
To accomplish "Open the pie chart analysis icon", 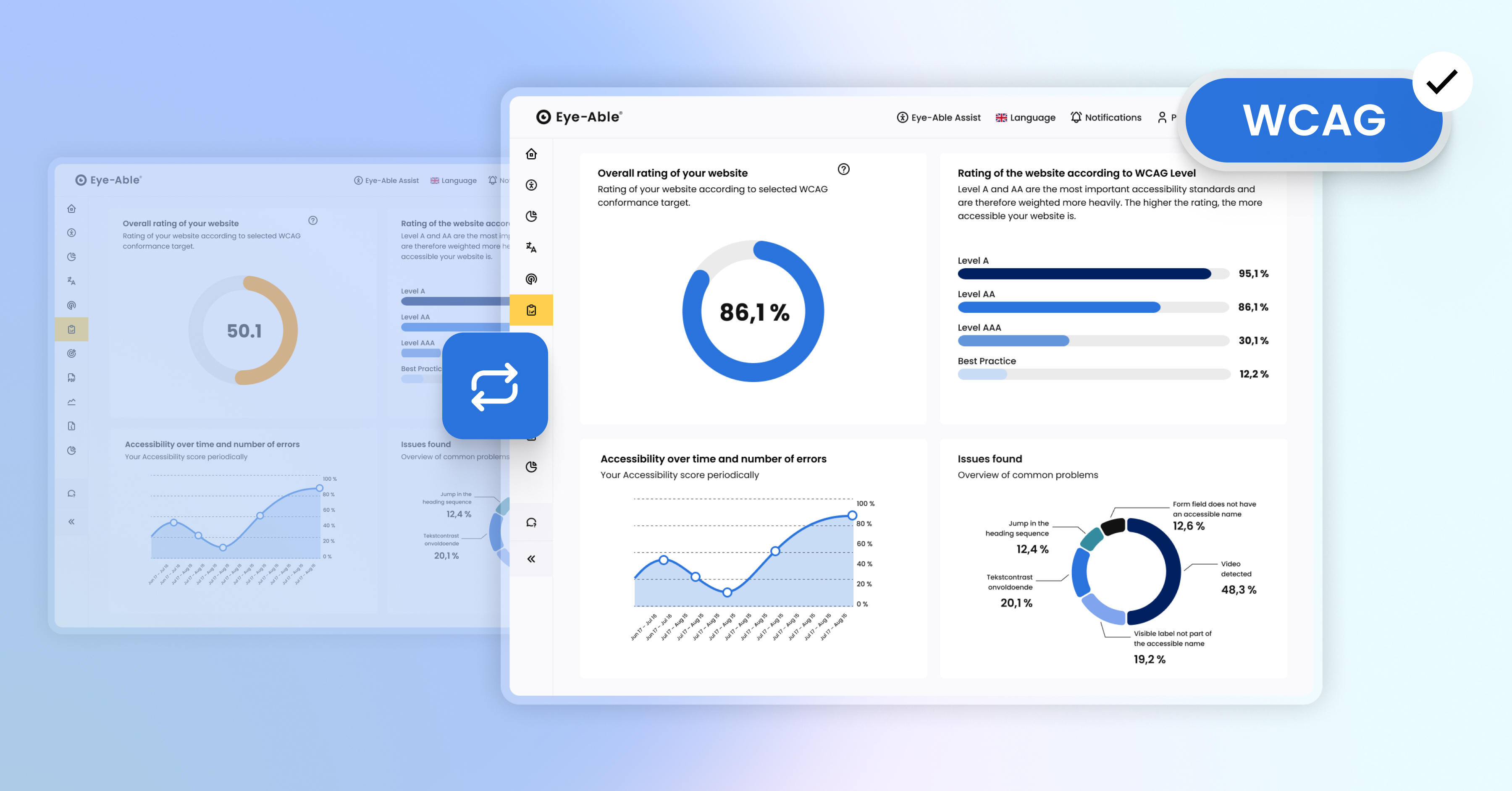I will [531, 216].
